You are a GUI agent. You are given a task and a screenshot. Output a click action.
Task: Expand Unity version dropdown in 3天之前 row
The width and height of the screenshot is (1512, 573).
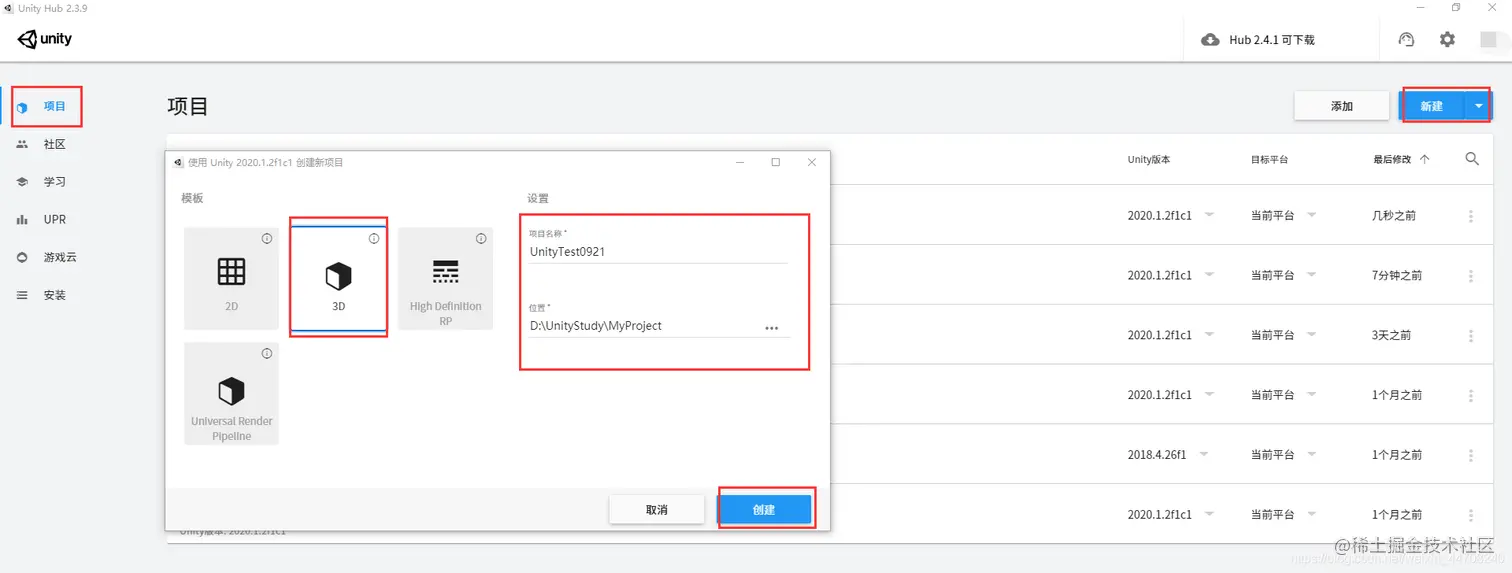click(1209, 335)
